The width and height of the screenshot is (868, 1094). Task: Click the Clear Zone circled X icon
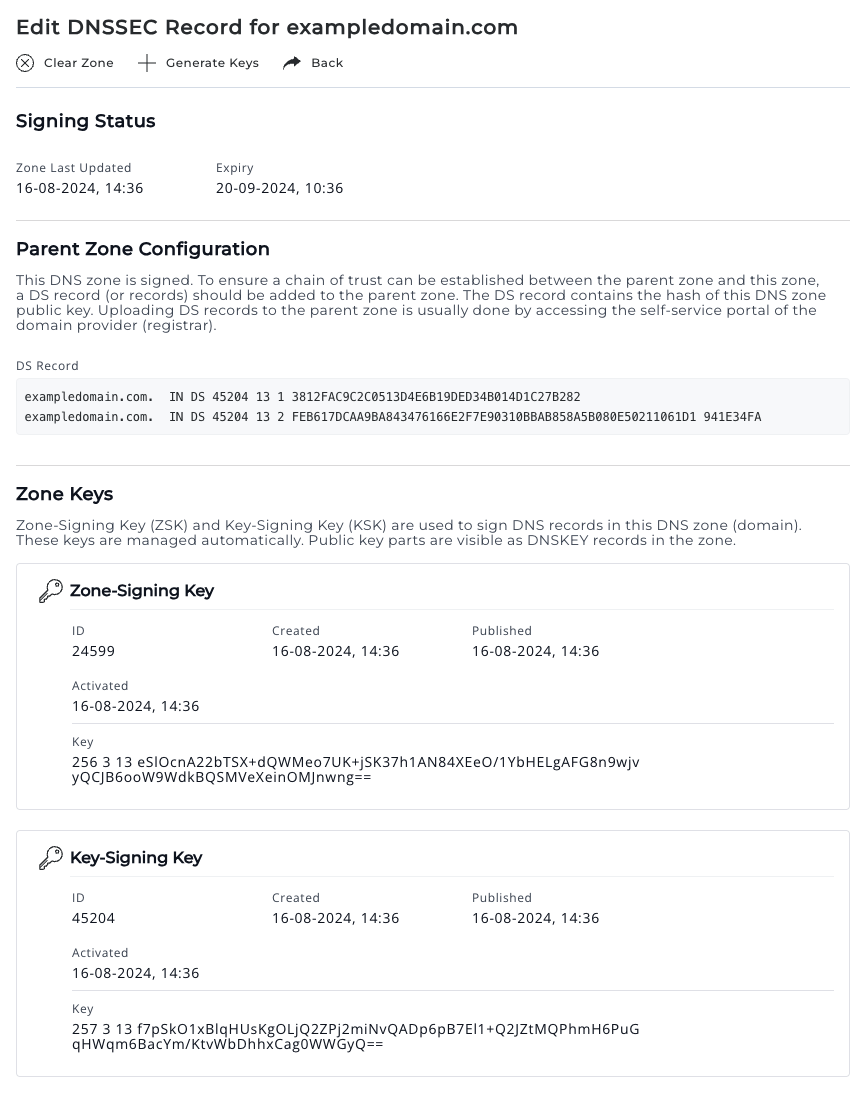pos(24,63)
